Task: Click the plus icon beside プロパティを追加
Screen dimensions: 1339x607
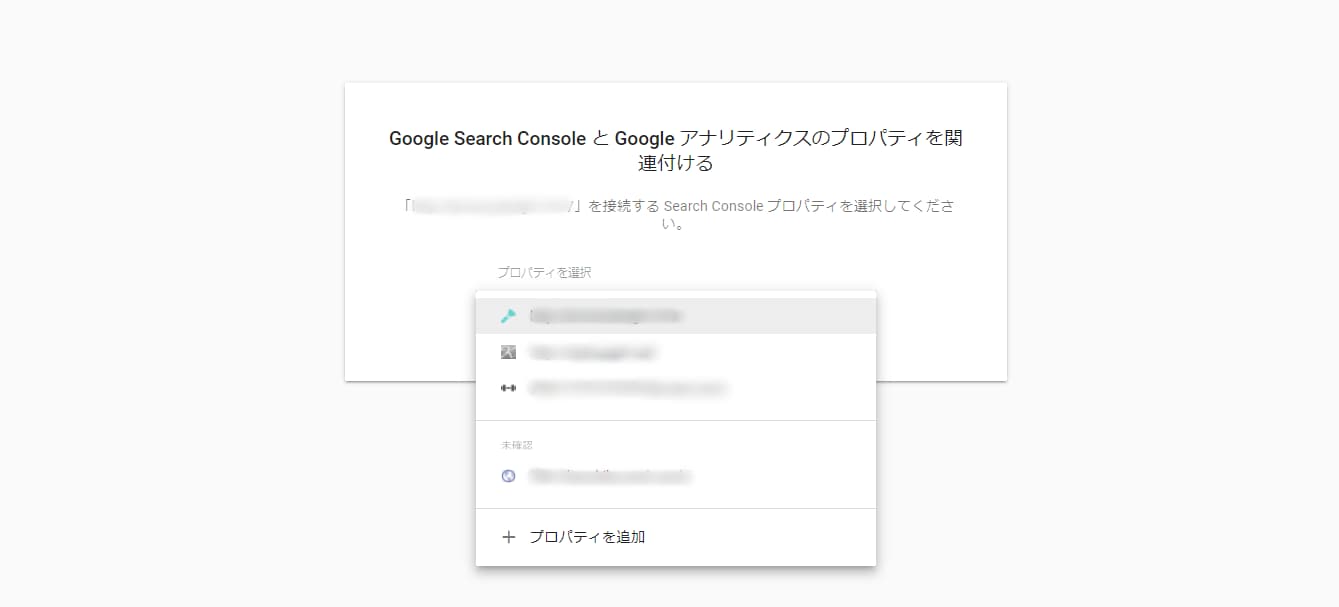Action: pyautogui.click(x=508, y=537)
